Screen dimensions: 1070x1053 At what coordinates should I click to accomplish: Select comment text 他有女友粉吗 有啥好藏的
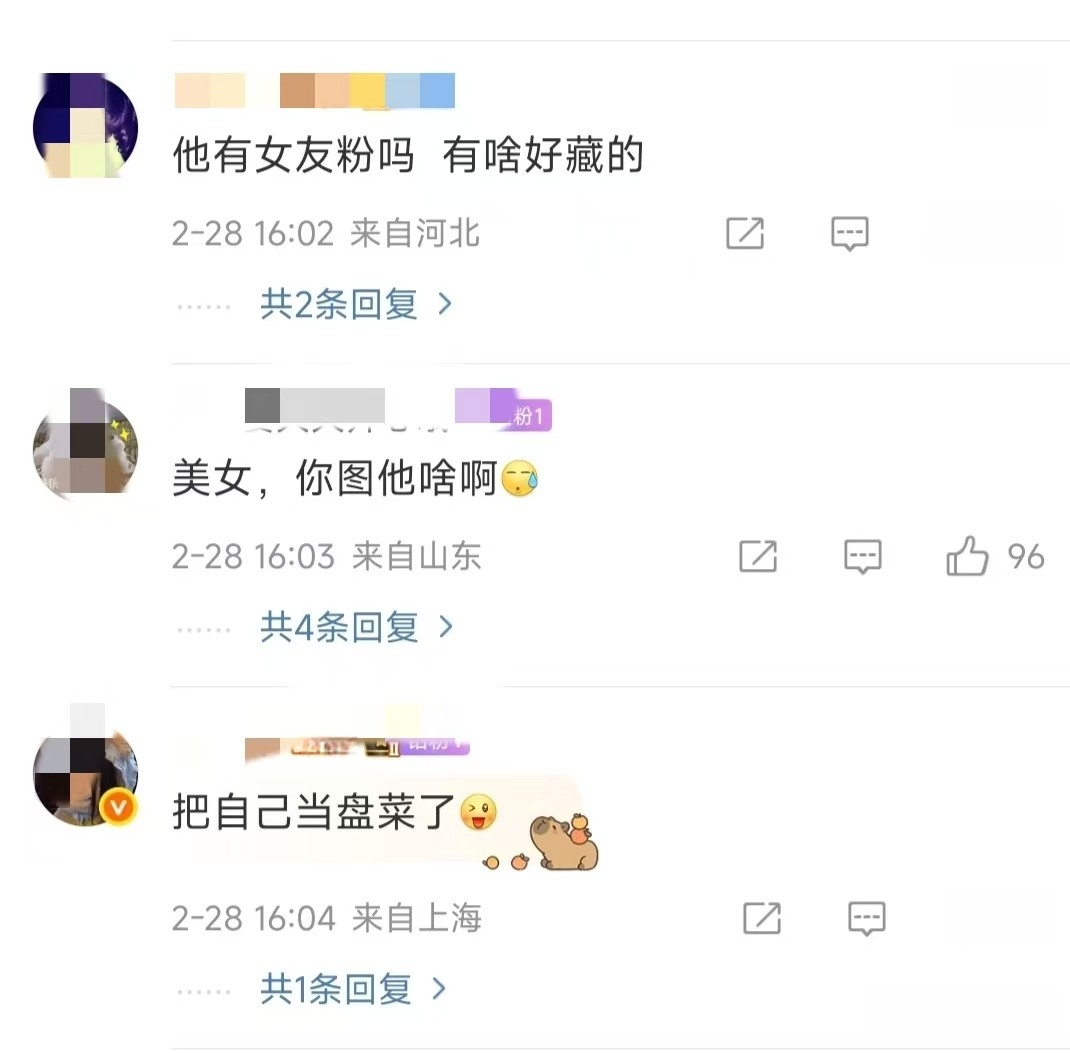[x=408, y=155]
